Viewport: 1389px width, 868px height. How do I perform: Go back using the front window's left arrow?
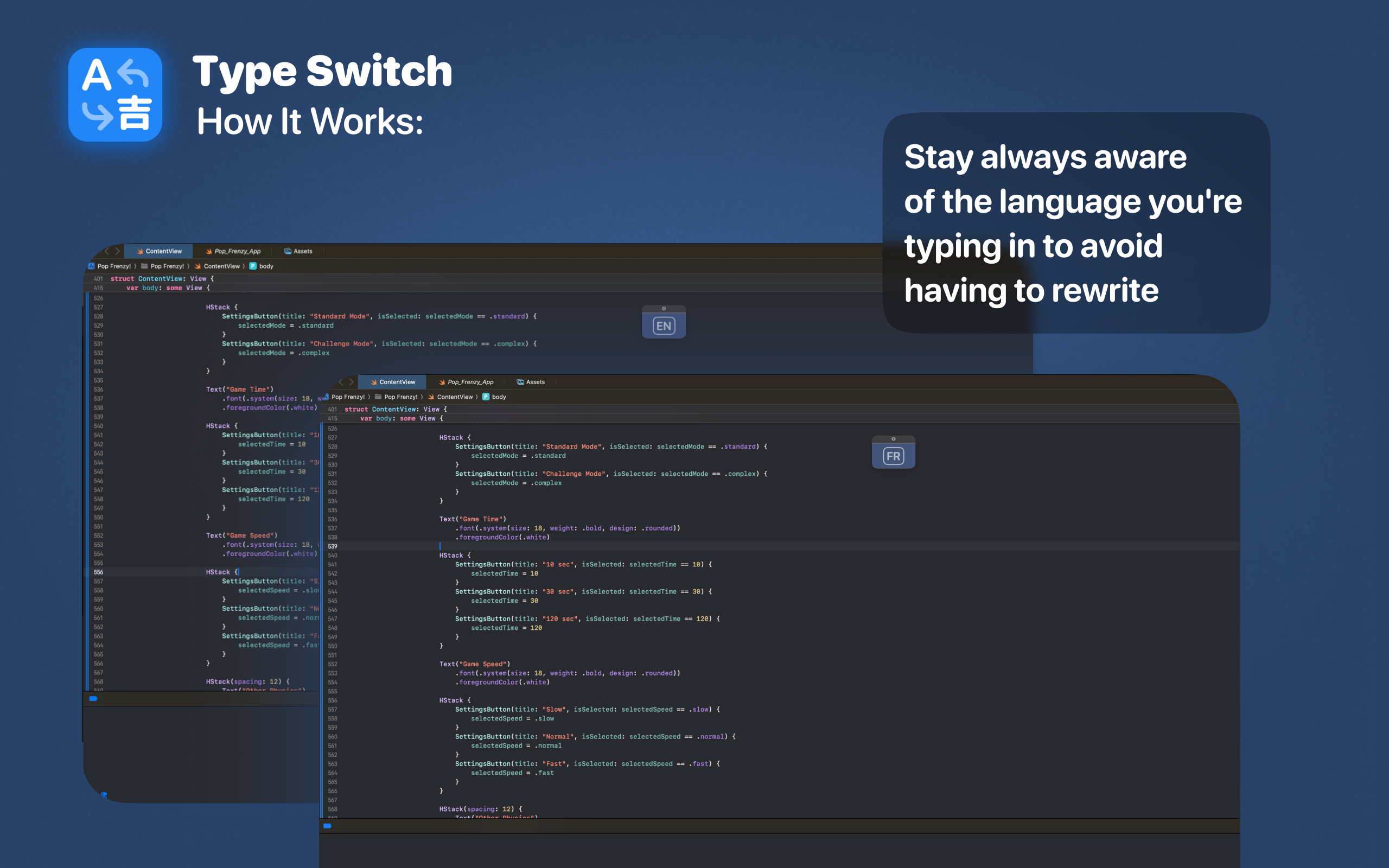[x=340, y=382]
